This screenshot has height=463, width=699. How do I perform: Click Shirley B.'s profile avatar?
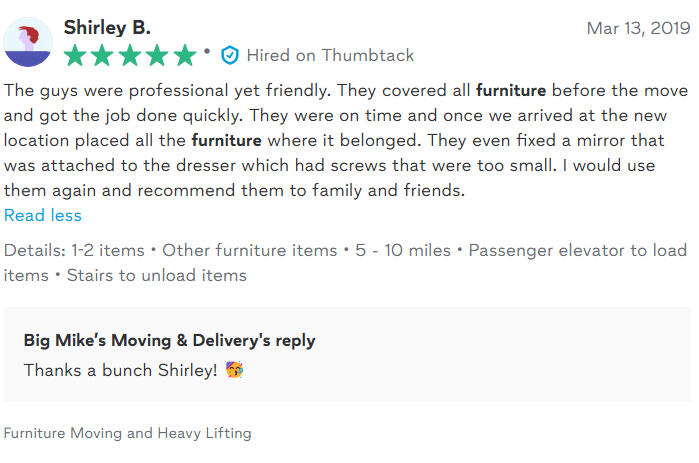[29, 41]
